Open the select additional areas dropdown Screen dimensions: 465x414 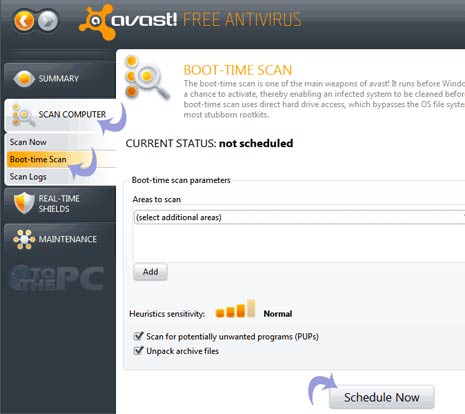click(299, 217)
